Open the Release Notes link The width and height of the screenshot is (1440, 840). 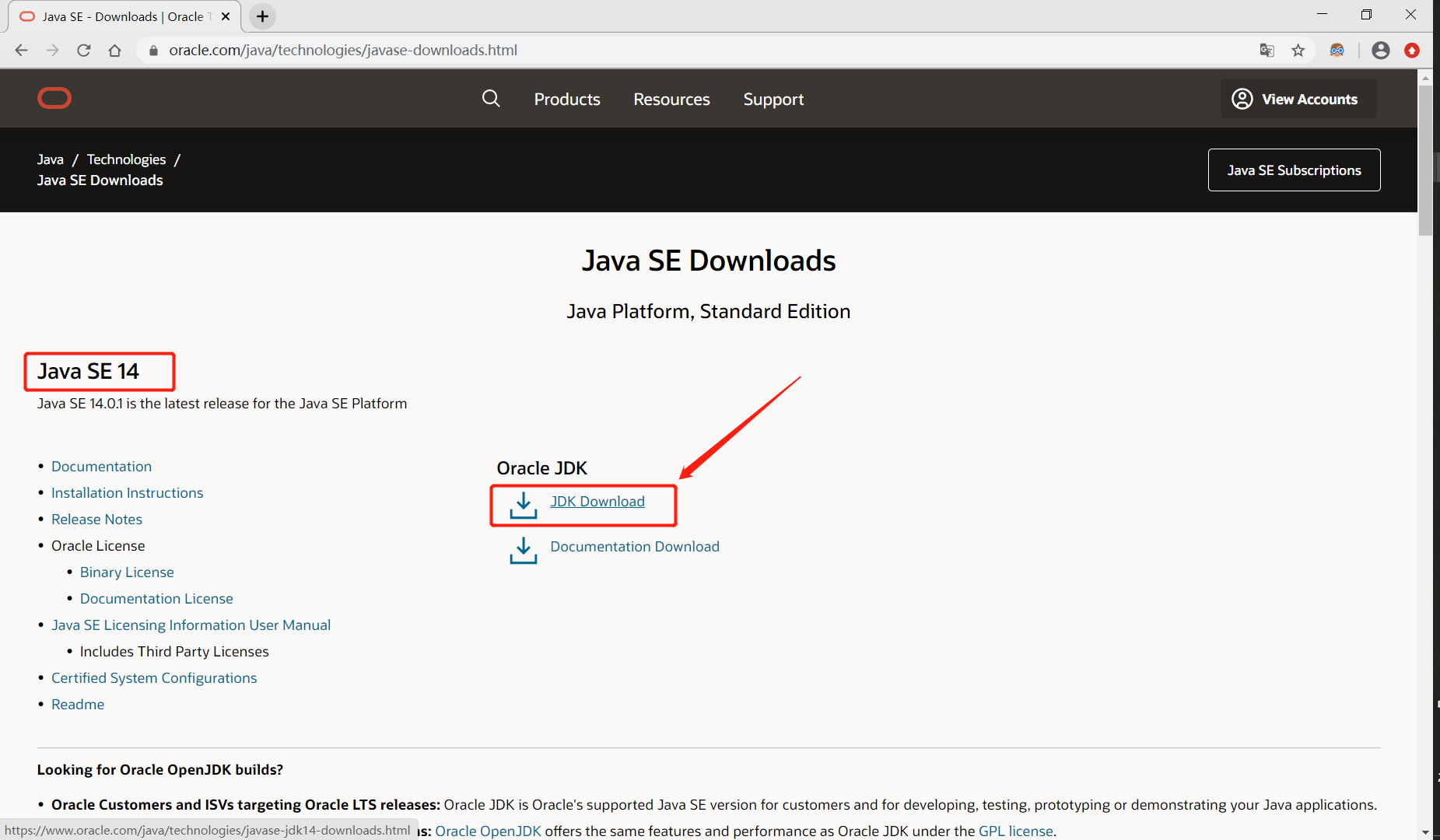pos(96,519)
